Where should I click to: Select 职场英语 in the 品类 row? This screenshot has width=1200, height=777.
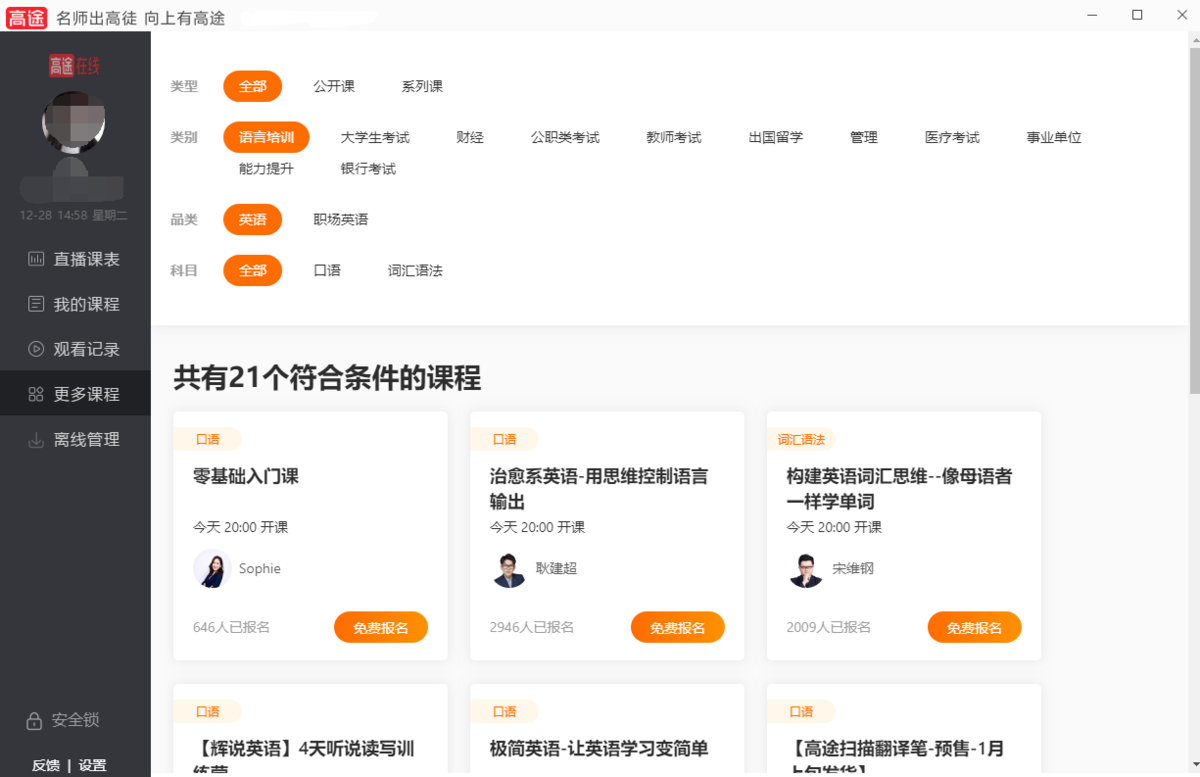[340, 219]
